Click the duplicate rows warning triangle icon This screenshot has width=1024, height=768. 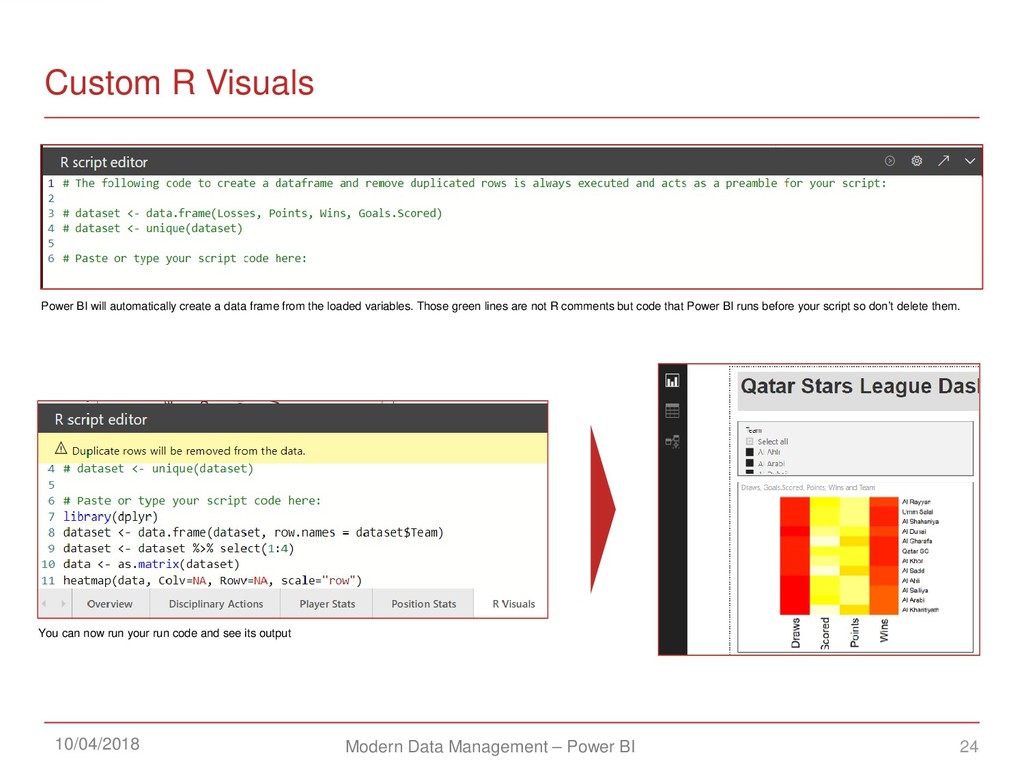(x=61, y=448)
